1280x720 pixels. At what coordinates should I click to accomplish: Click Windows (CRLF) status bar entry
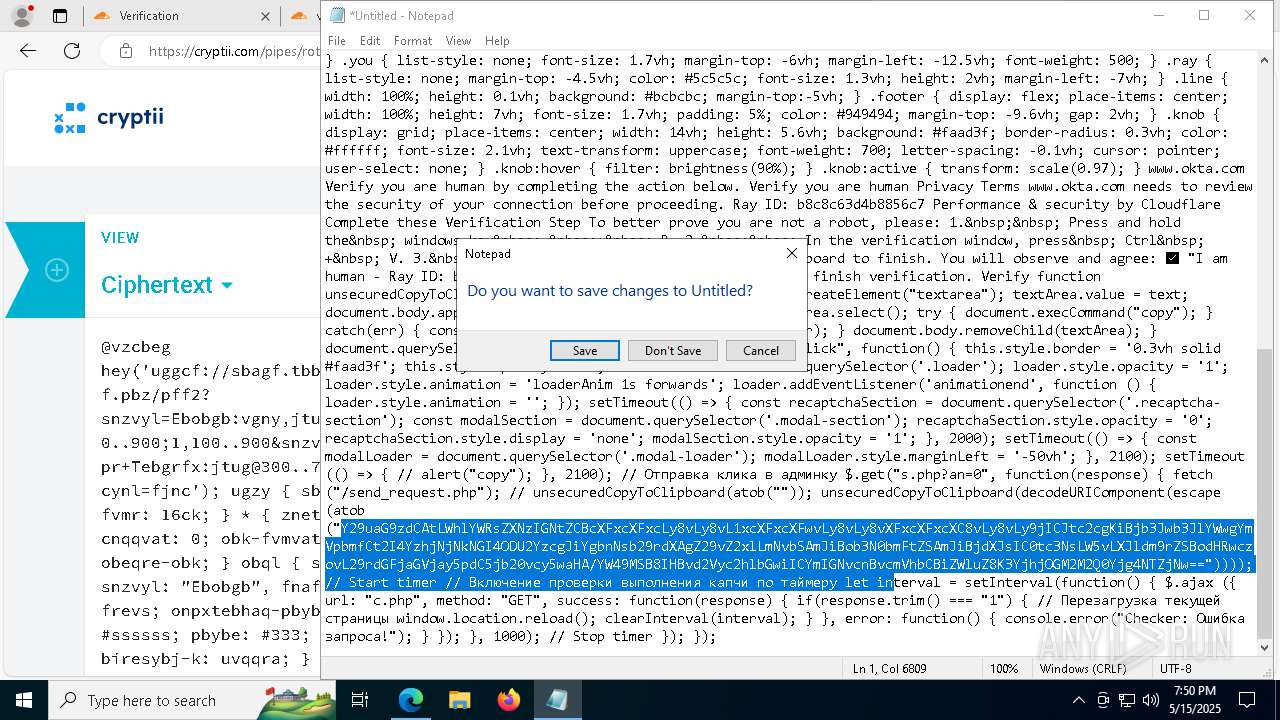pyautogui.click(x=1083, y=668)
